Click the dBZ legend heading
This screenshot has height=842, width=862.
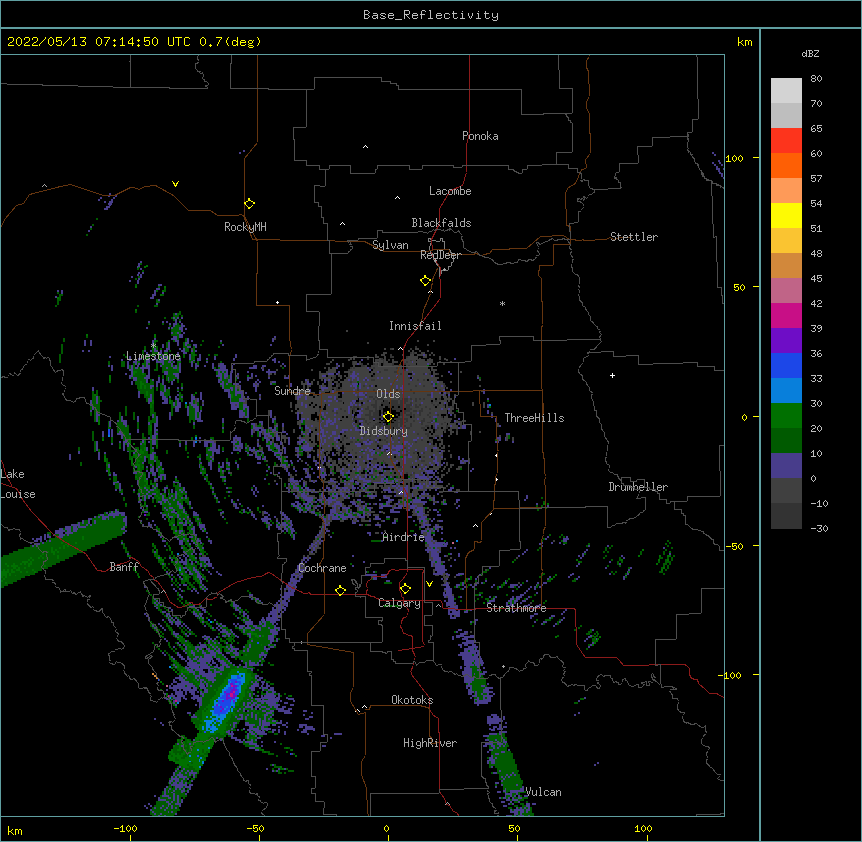(x=810, y=53)
